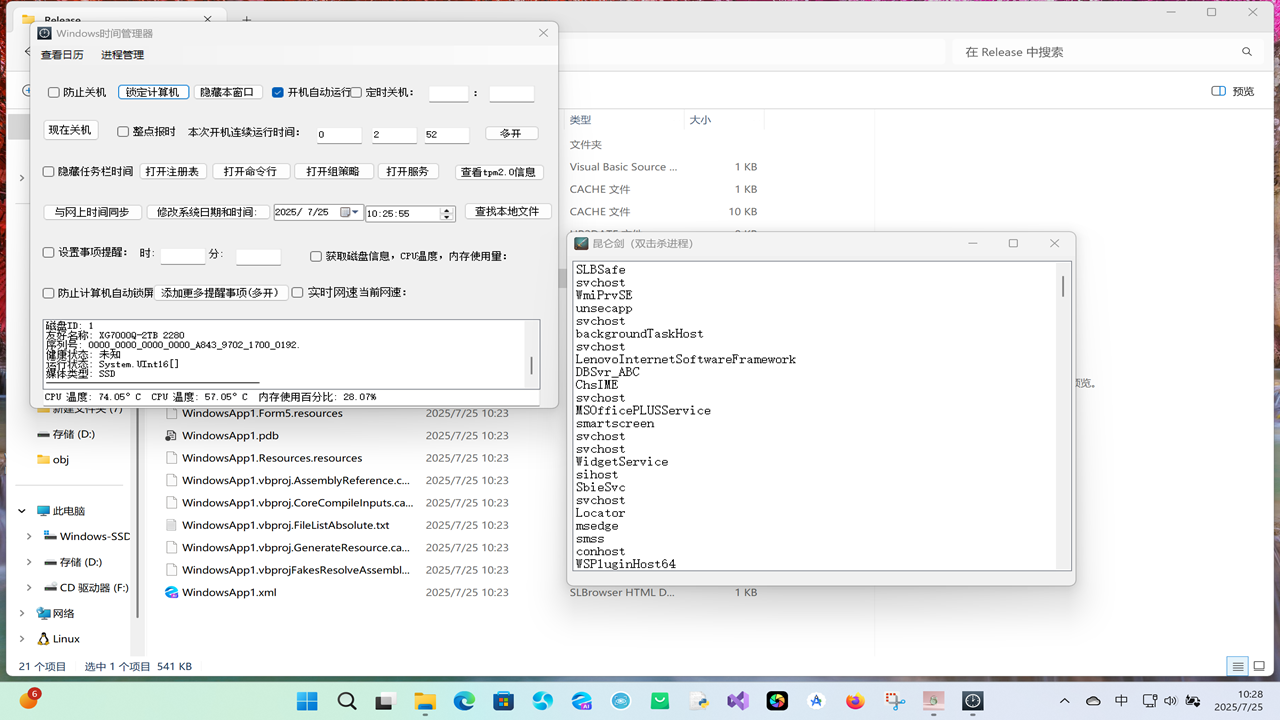The width and height of the screenshot is (1280, 720).
Task: Open the 进程管理 menu
Action: (121, 55)
